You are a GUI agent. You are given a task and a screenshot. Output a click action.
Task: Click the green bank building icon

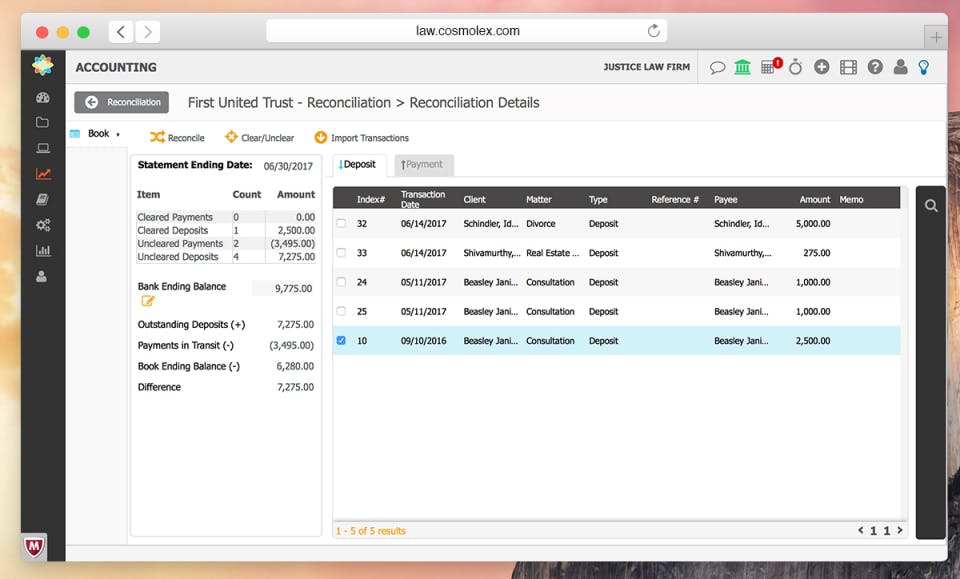click(743, 67)
